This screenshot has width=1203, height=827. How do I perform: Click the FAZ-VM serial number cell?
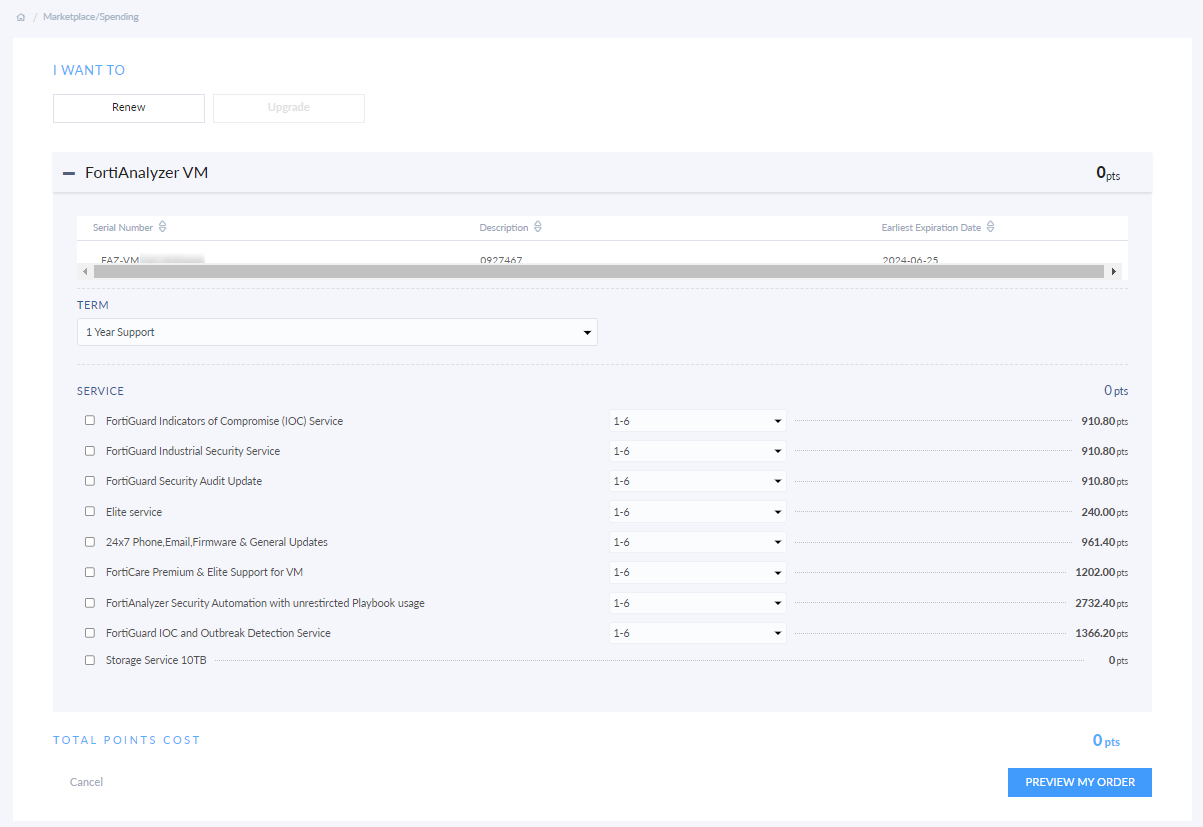[x=152, y=260]
